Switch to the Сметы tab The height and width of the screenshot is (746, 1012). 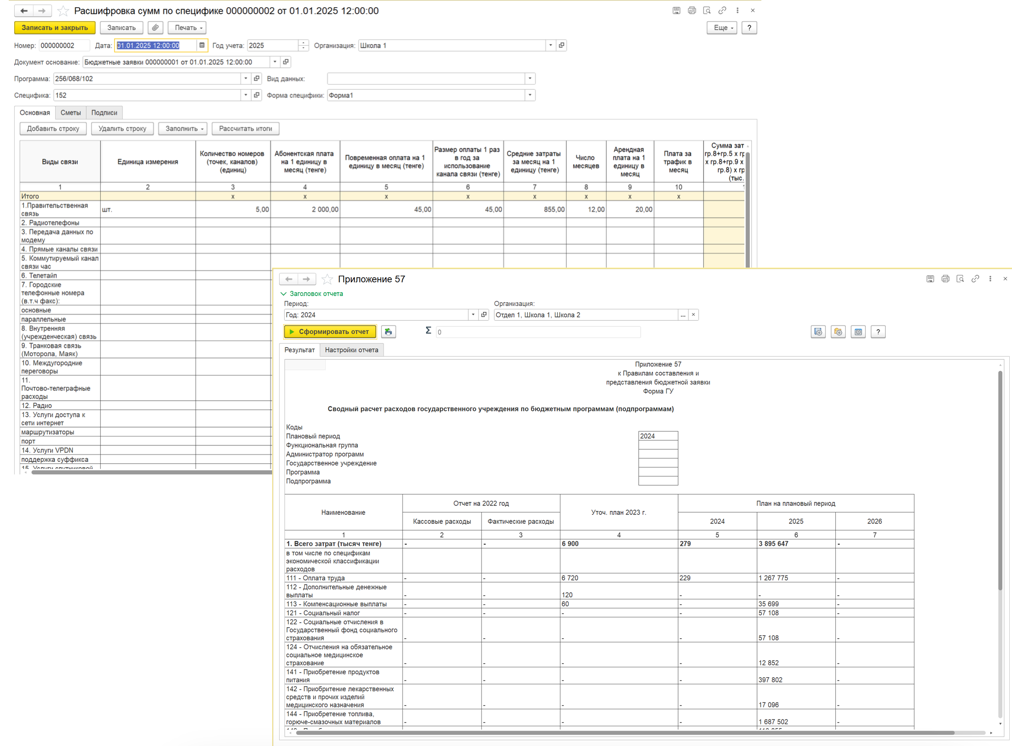point(71,112)
